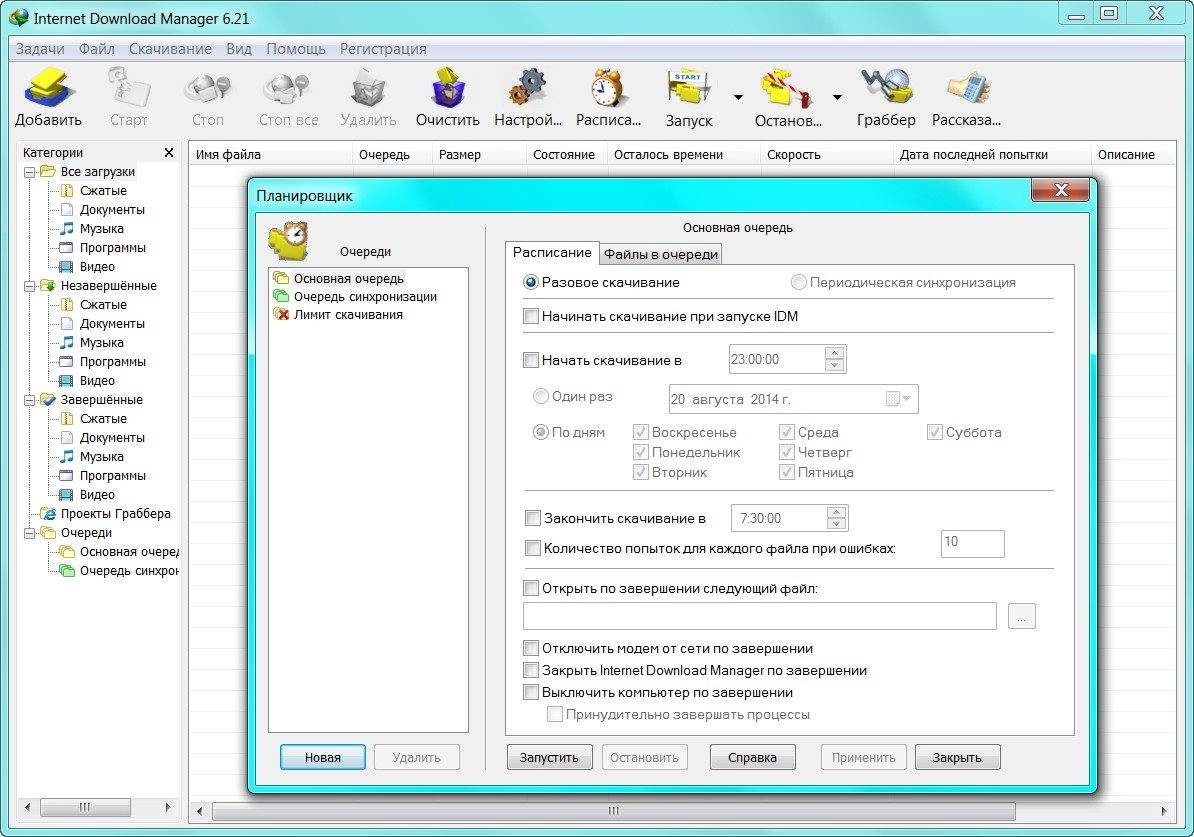
Task: Click the Добавить toolbar icon
Action: [49, 97]
